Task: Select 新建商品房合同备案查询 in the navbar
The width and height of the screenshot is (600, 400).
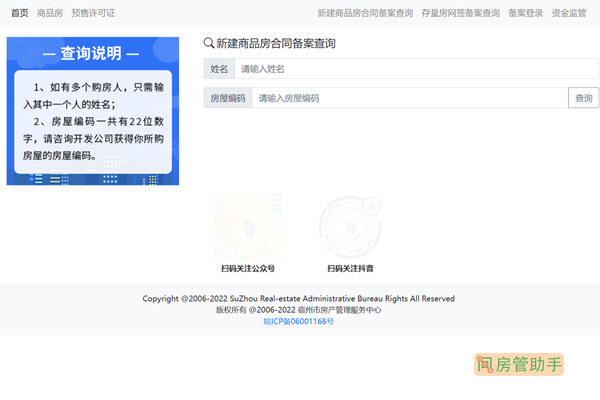Action: pyautogui.click(x=365, y=13)
